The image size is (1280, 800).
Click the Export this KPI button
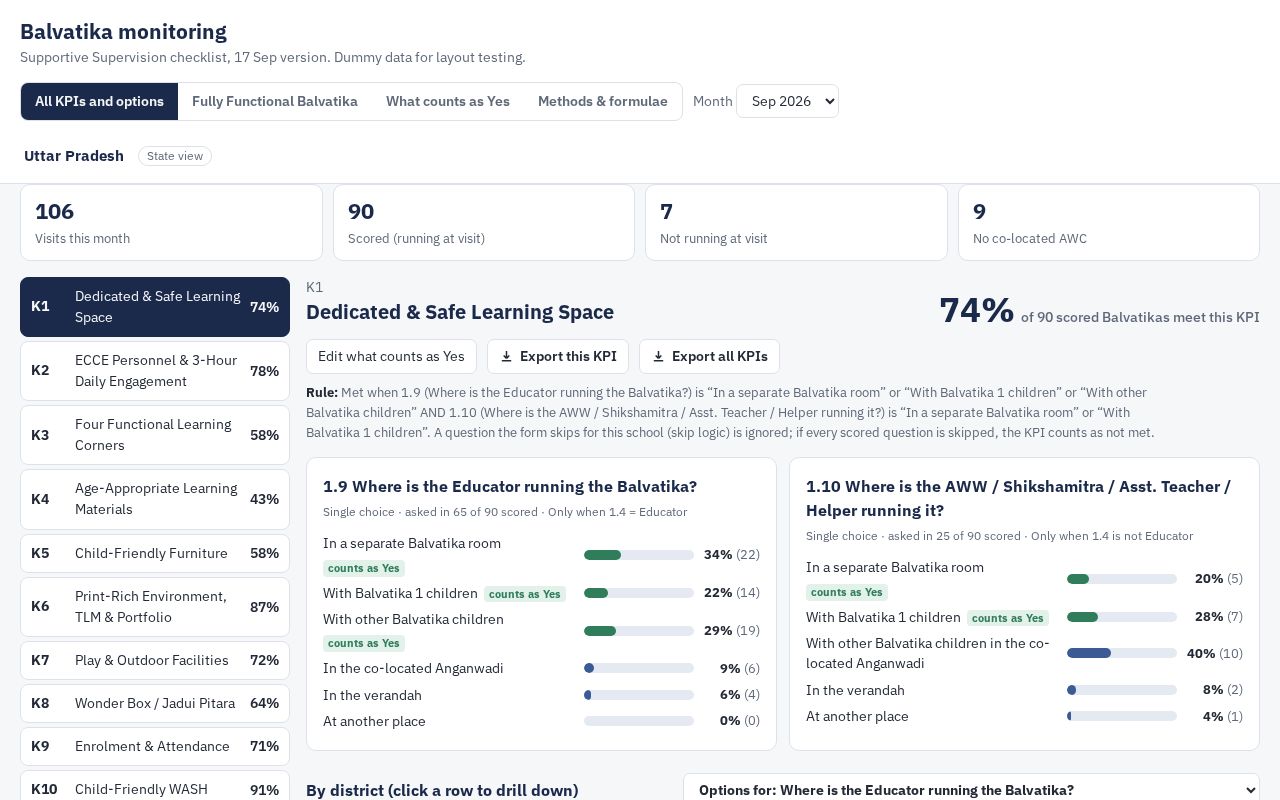[558, 357]
